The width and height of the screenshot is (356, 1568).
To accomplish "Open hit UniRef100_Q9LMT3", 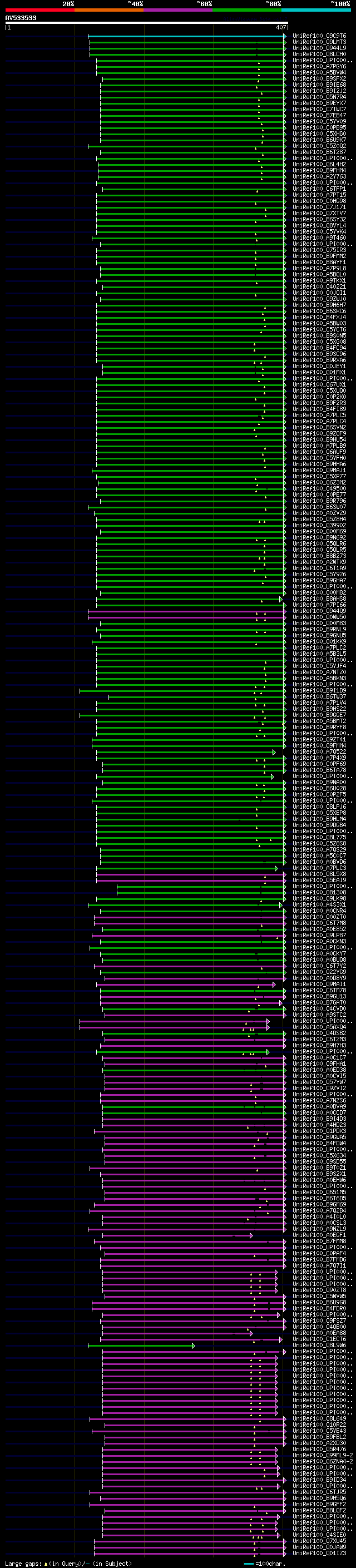I will [319, 42].
